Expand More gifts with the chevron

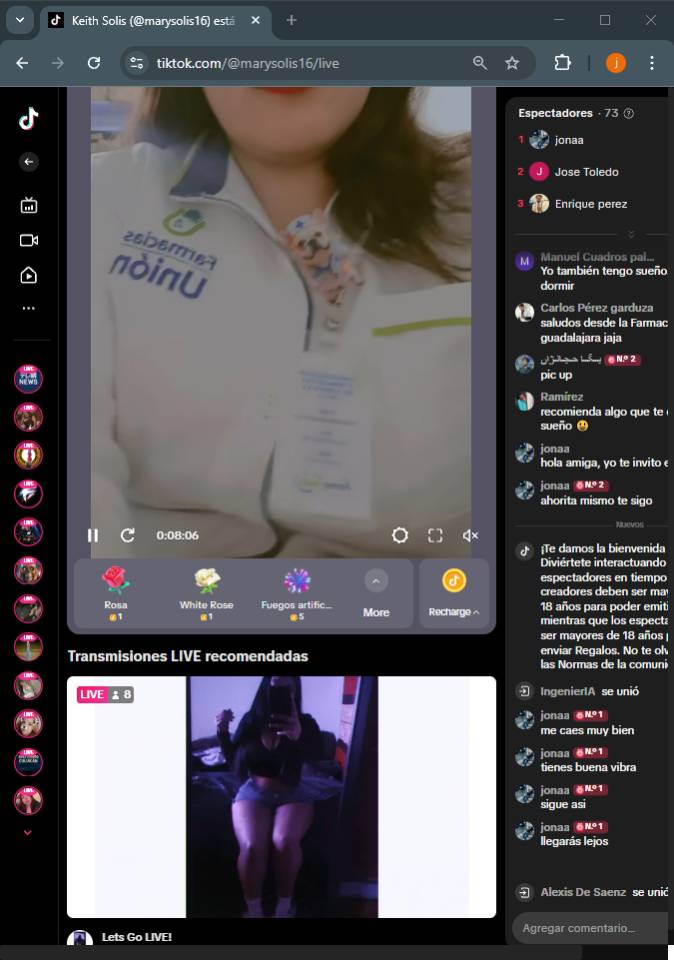[376, 581]
